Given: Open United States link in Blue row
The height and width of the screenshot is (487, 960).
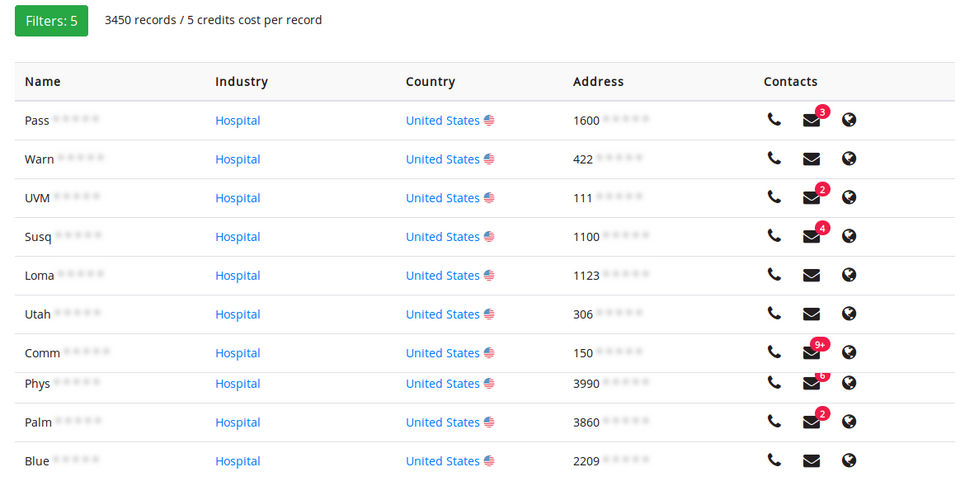Looking at the screenshot, I should click(443, 461).
